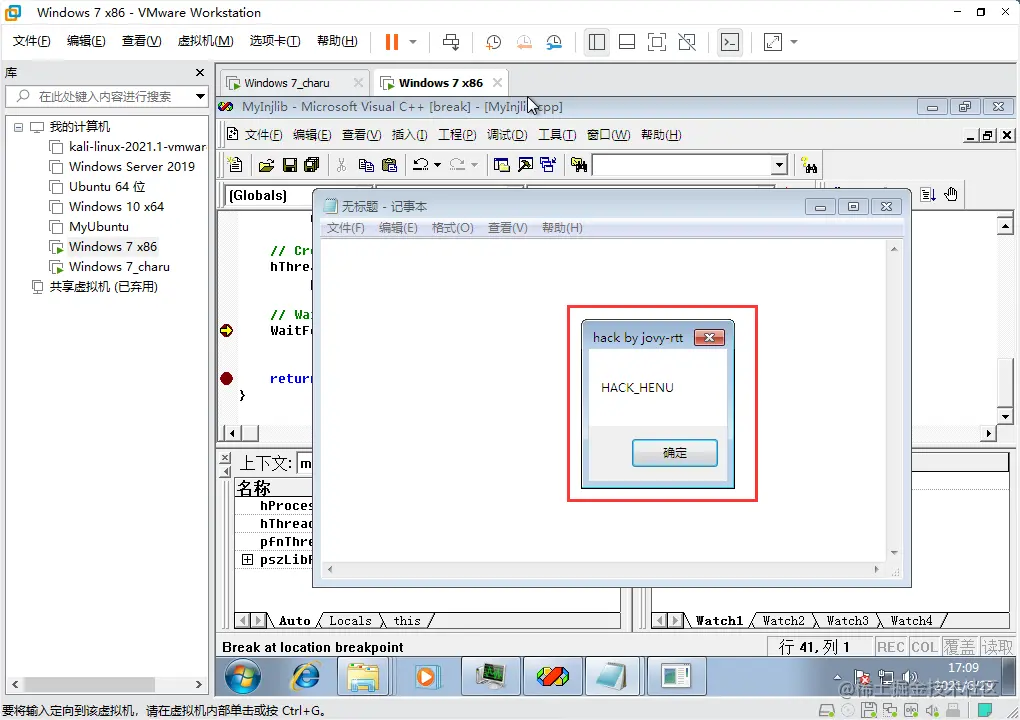The height and width of the screenshot is (720, 1020).
Task: Click the New Text File toolbar icon
Action: pos(235,165)
